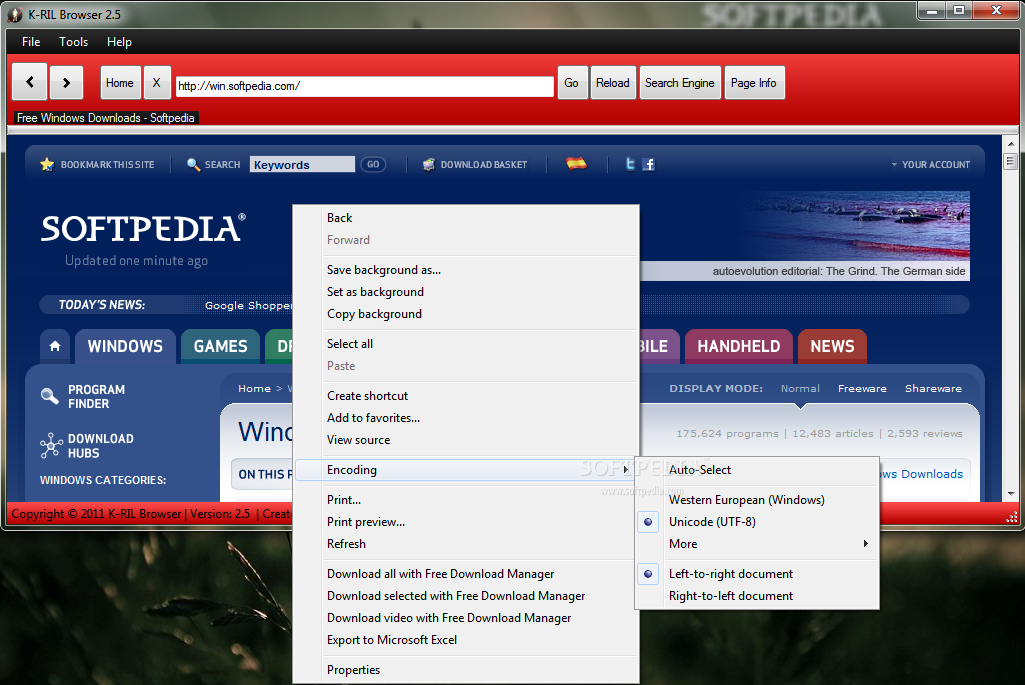Switch to the HANDHELD tab
The image size is (1025, 685).
click(x=739, y=346)
